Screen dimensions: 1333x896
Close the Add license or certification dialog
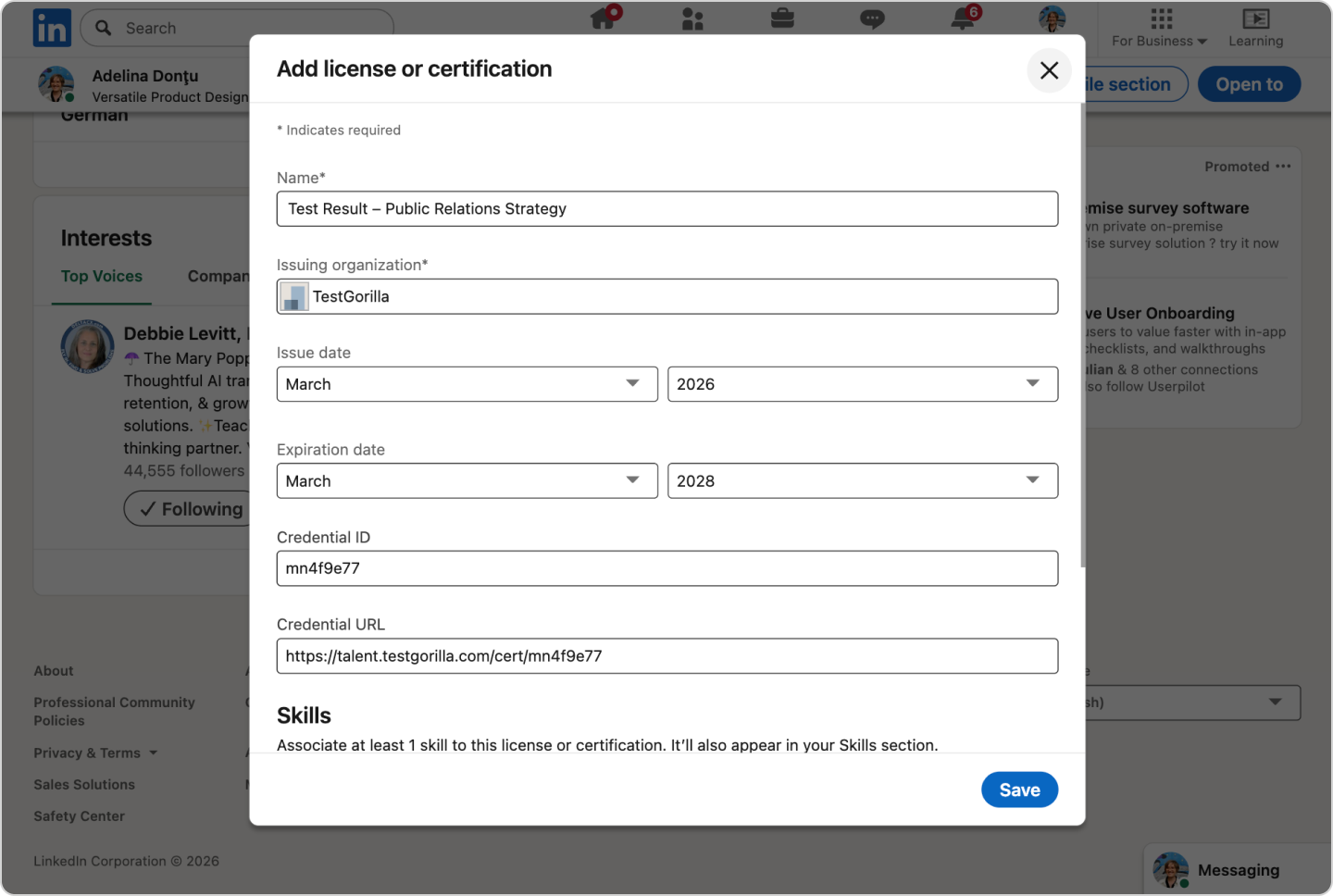1049,70
